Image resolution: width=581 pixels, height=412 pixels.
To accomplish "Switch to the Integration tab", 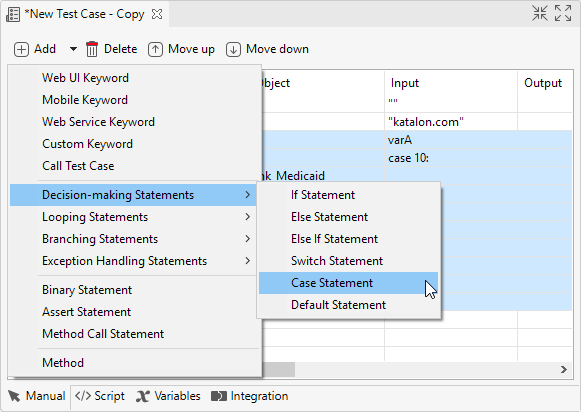I will pos(250,396).
